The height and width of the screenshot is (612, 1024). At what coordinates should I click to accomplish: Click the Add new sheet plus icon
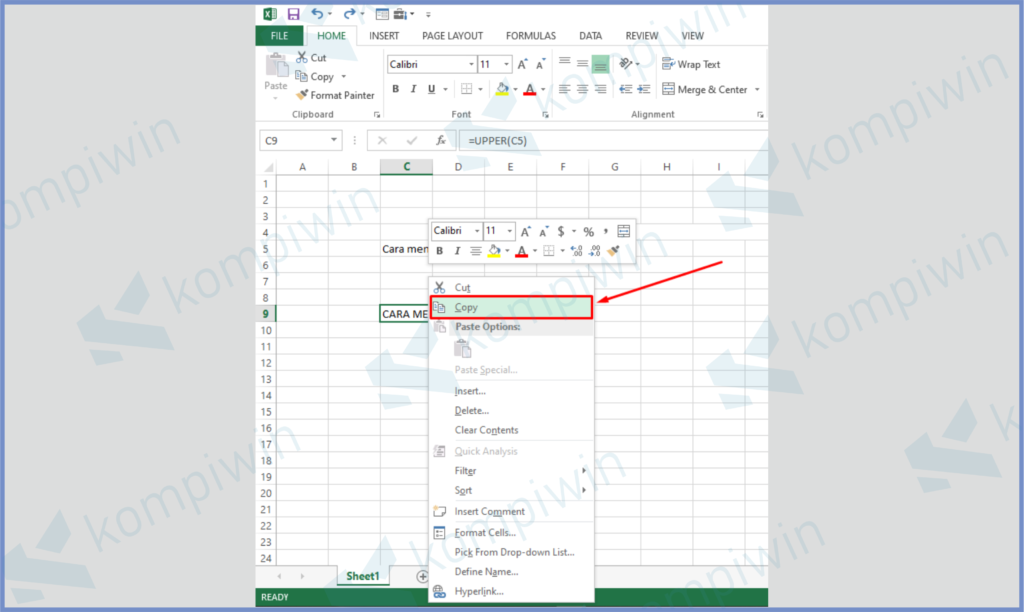click(x=422, y=577)
